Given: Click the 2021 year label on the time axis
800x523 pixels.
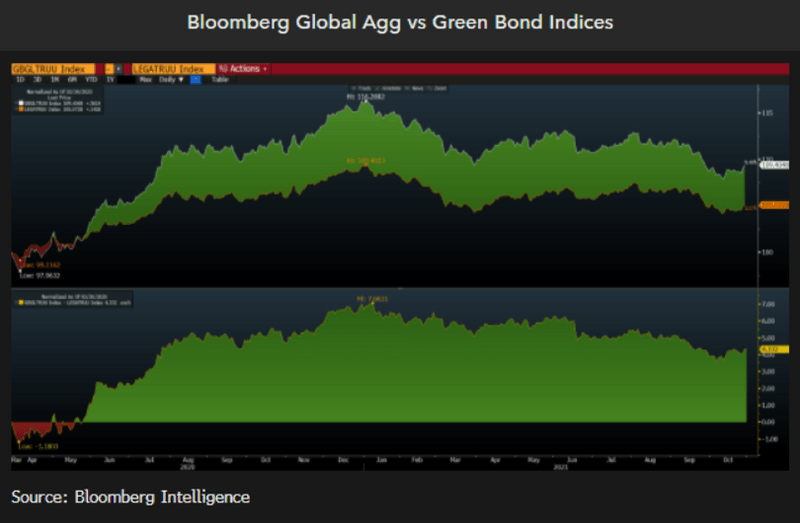Looking at the screenshot, I should coord(561,467).
